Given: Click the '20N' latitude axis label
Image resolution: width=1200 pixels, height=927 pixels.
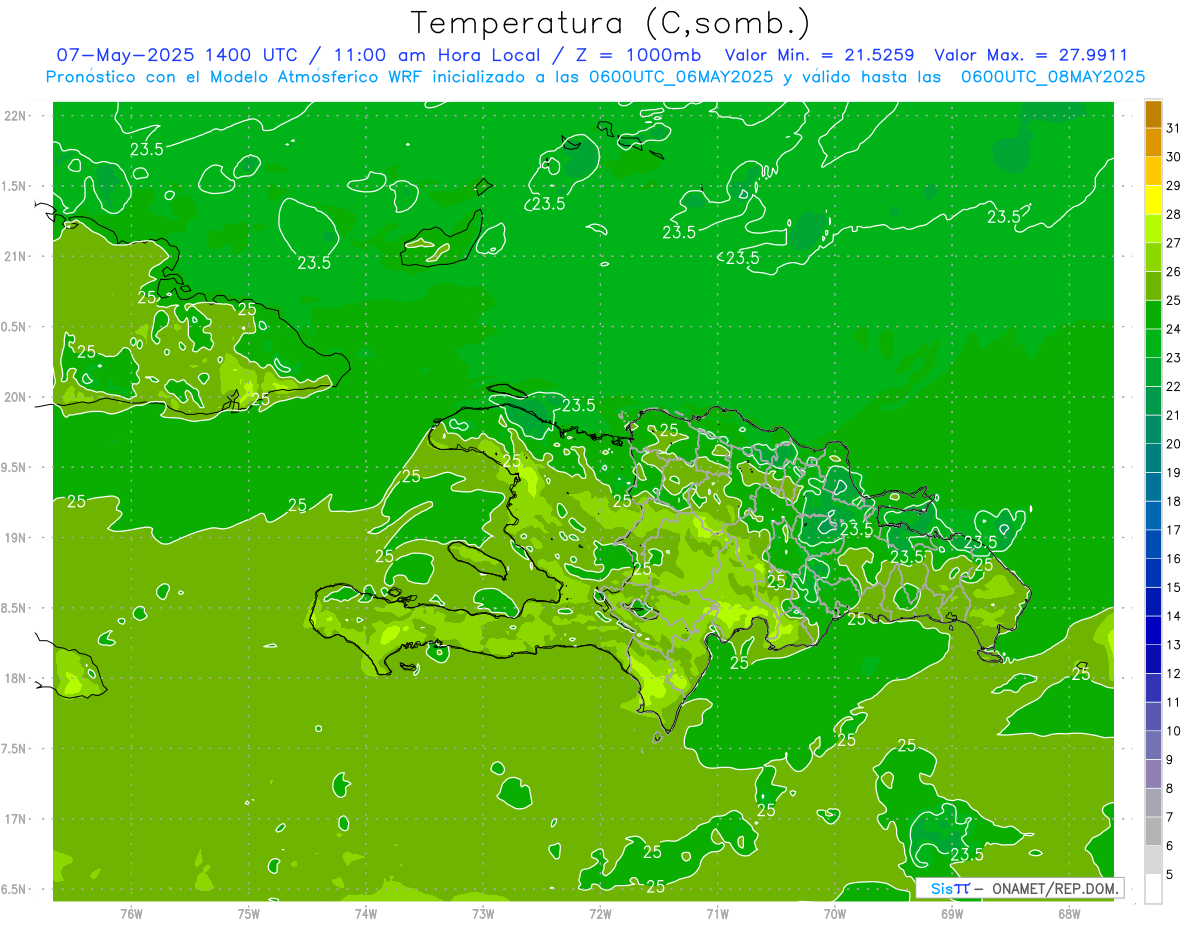Looking at the screenshot, I should [15, 397].
